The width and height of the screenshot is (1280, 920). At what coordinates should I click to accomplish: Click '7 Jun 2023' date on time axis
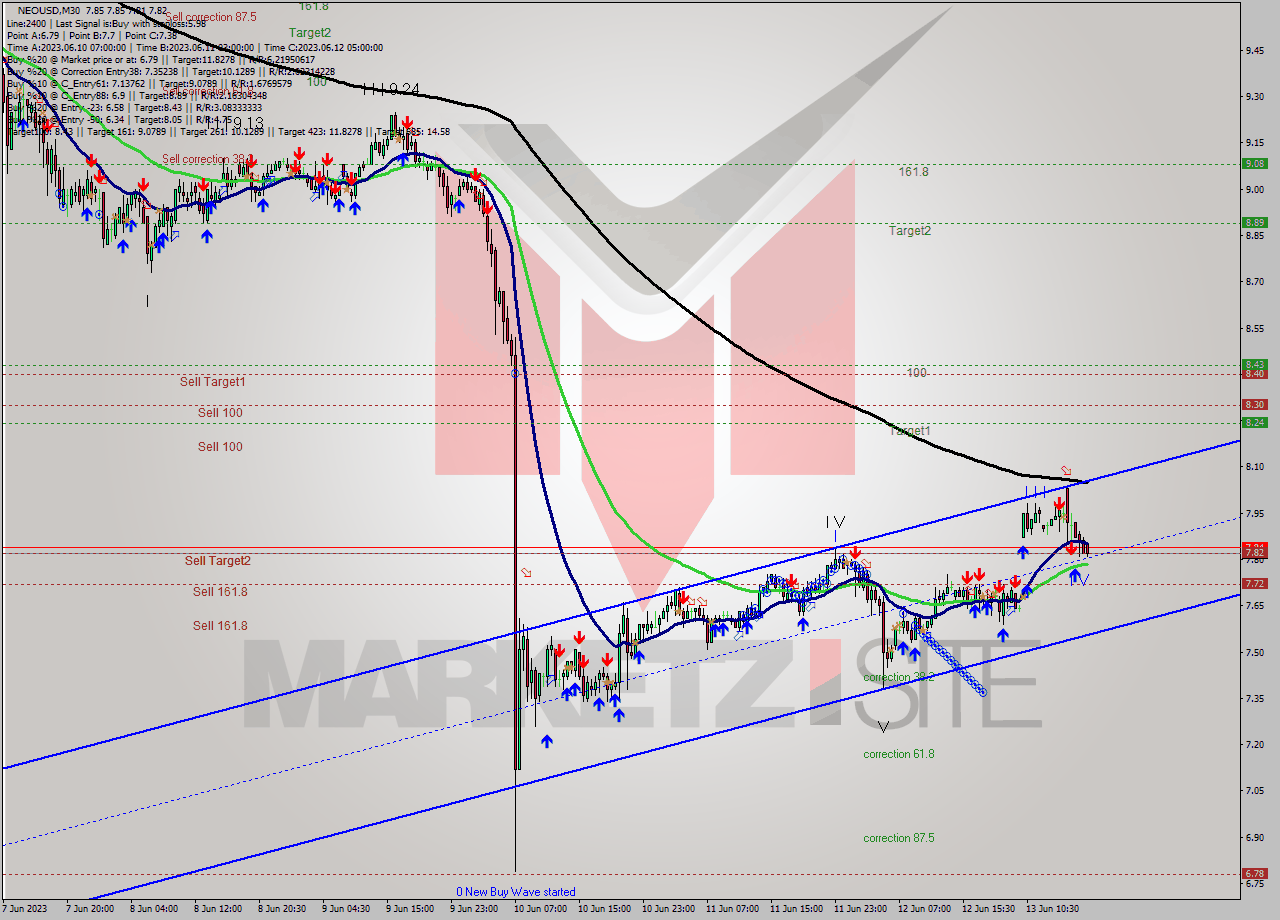(x=25, y=909)
